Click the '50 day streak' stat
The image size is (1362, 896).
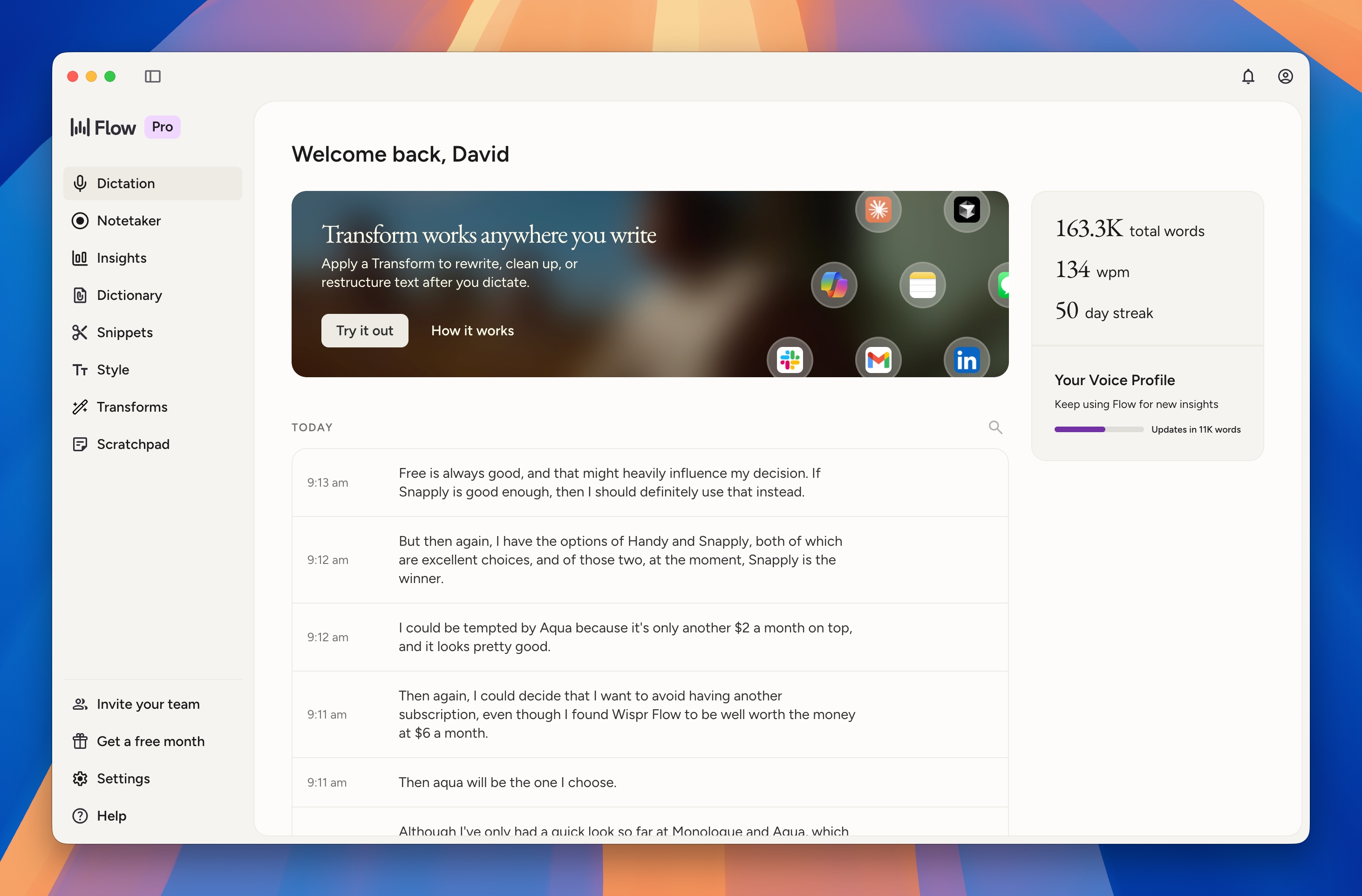pyautogui.click(x=1104, y=311)
